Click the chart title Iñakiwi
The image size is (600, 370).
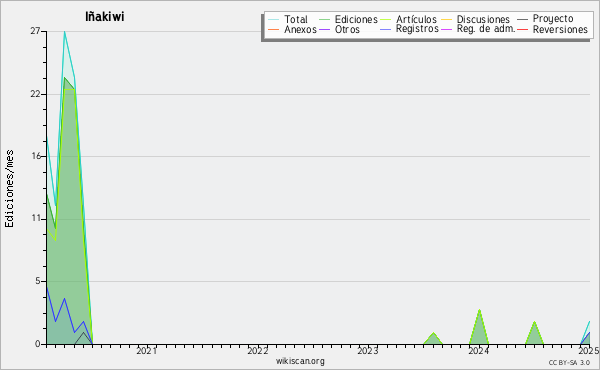[104, 17]
